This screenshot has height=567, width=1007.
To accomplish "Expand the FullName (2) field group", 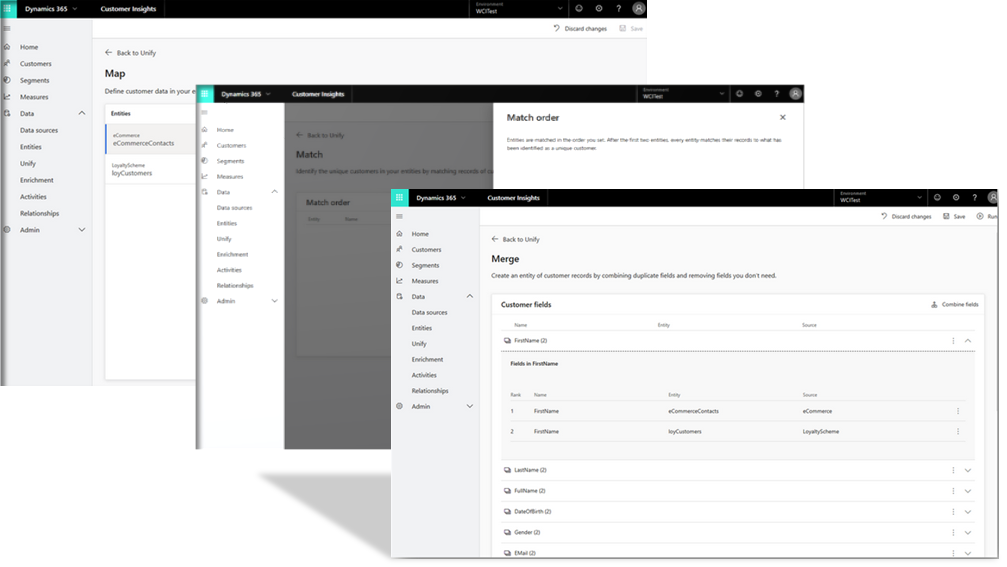I will click(x=968, y=491).
